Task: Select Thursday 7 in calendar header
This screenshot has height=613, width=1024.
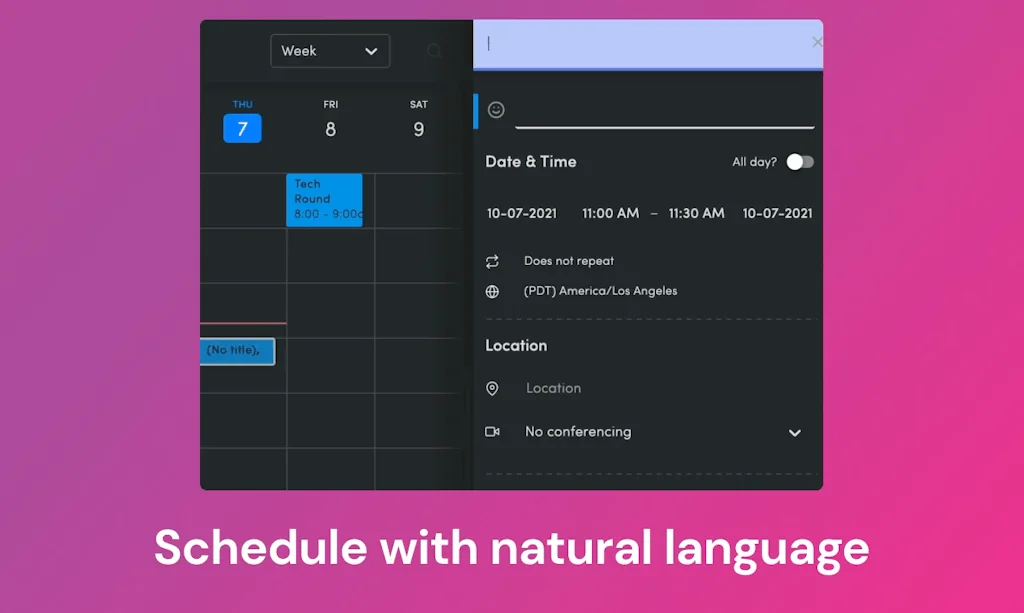Action: click(x=242, y=121)
